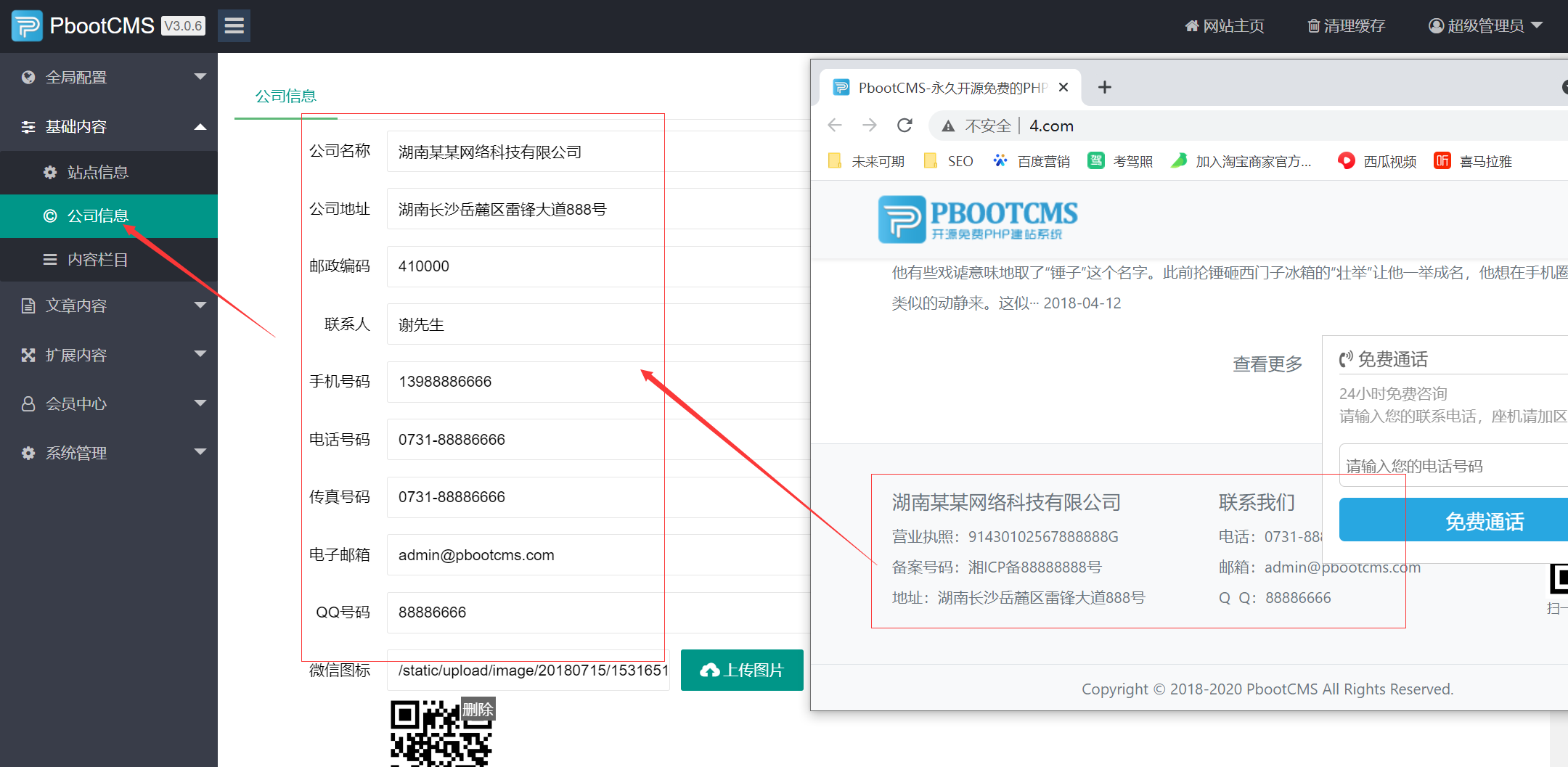Open the SEO bookmark folder

click(948, 161)
